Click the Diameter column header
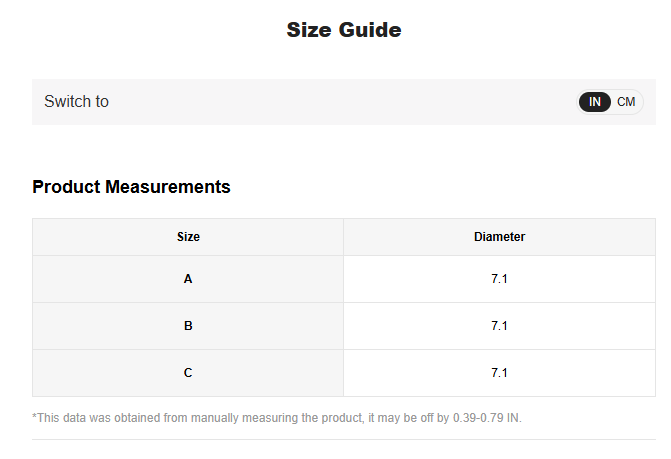Image resolution: width=671 pixels, height=459 pixels. pos(499,237)
